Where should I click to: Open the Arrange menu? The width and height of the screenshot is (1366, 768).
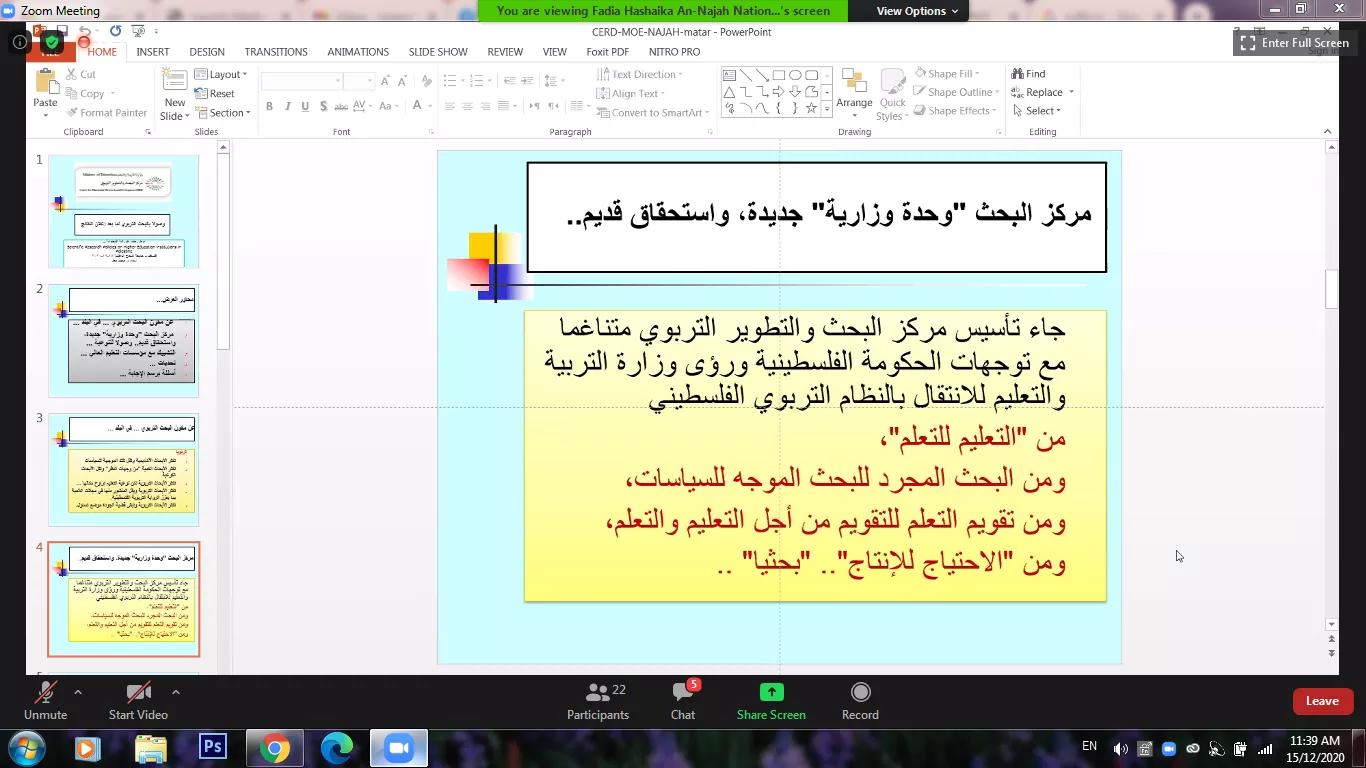click(x=854, y=92)
